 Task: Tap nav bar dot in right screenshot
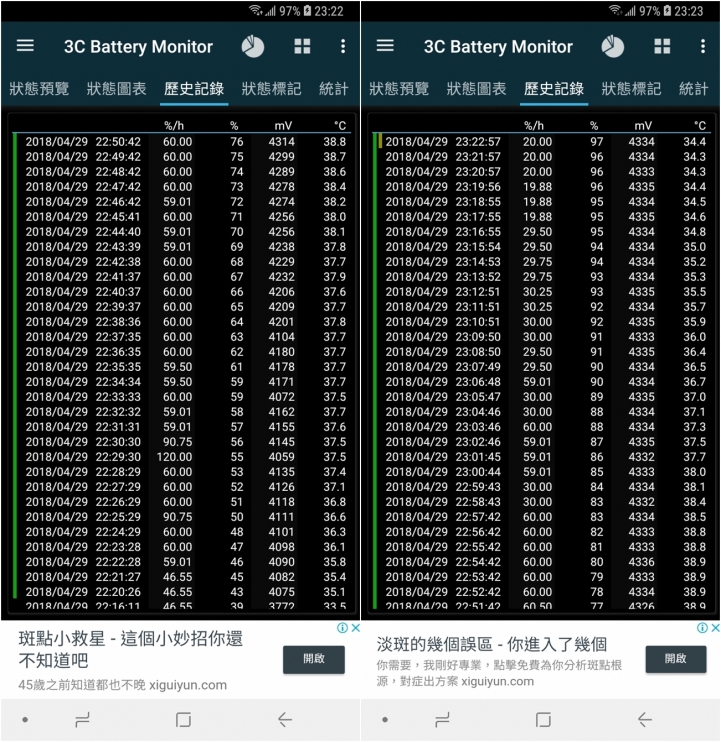(385, 720)
